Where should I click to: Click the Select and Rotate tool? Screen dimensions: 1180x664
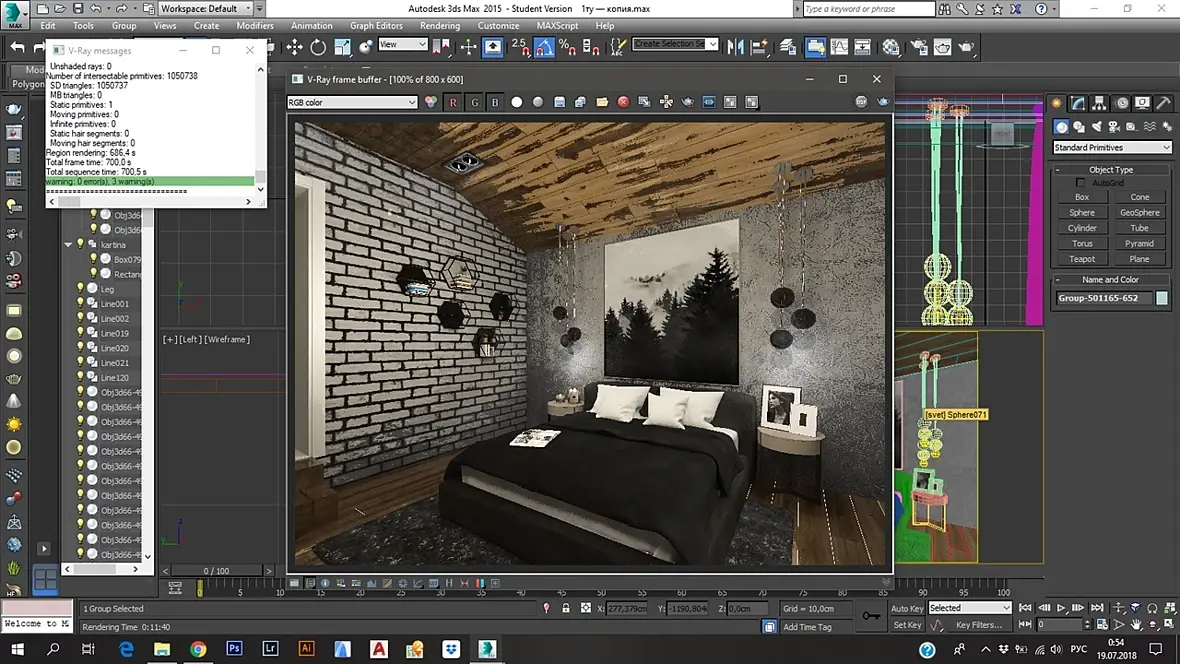318,47
